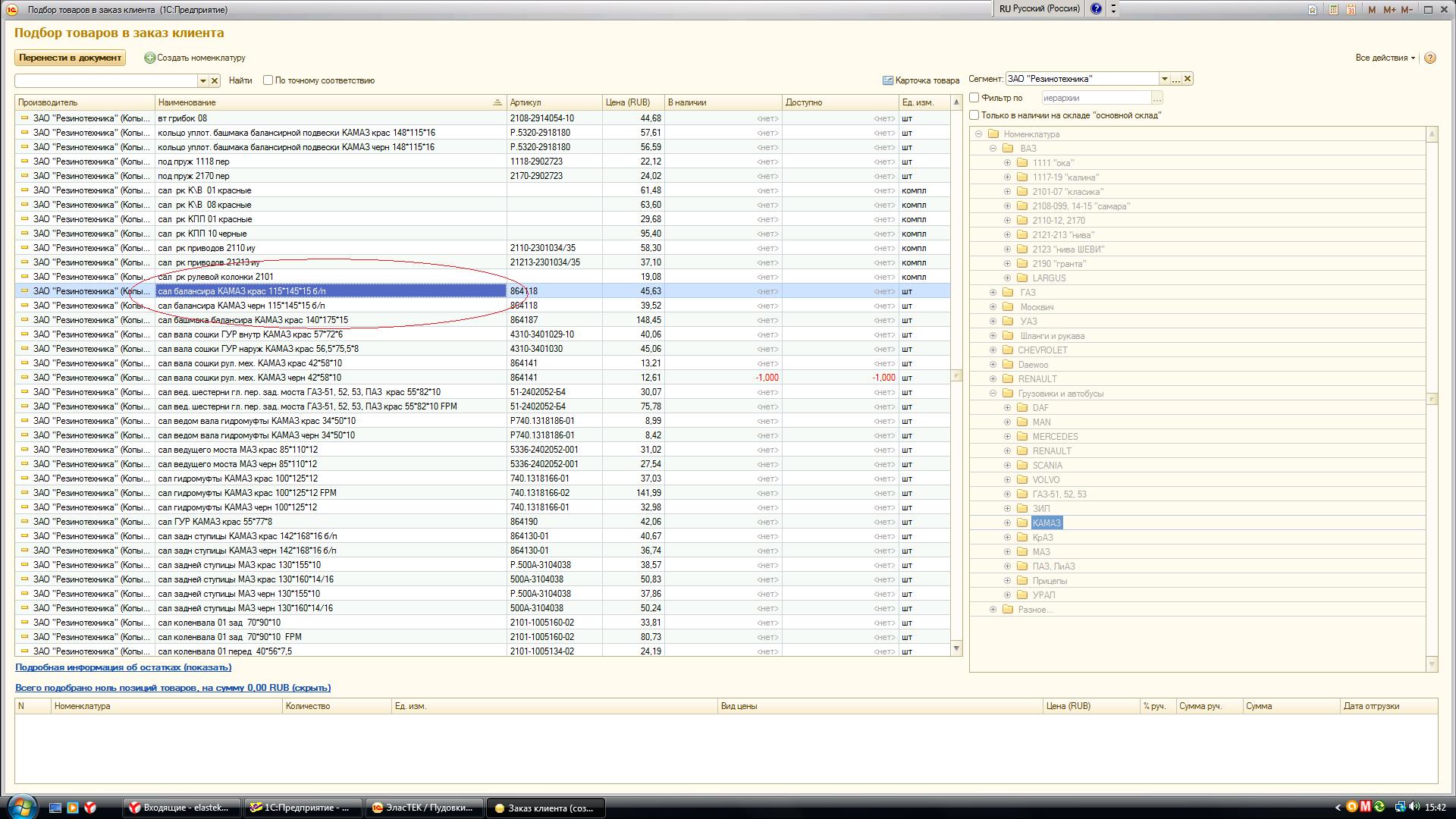
Task: Clear the search field with X button
Action: [215, 80]
